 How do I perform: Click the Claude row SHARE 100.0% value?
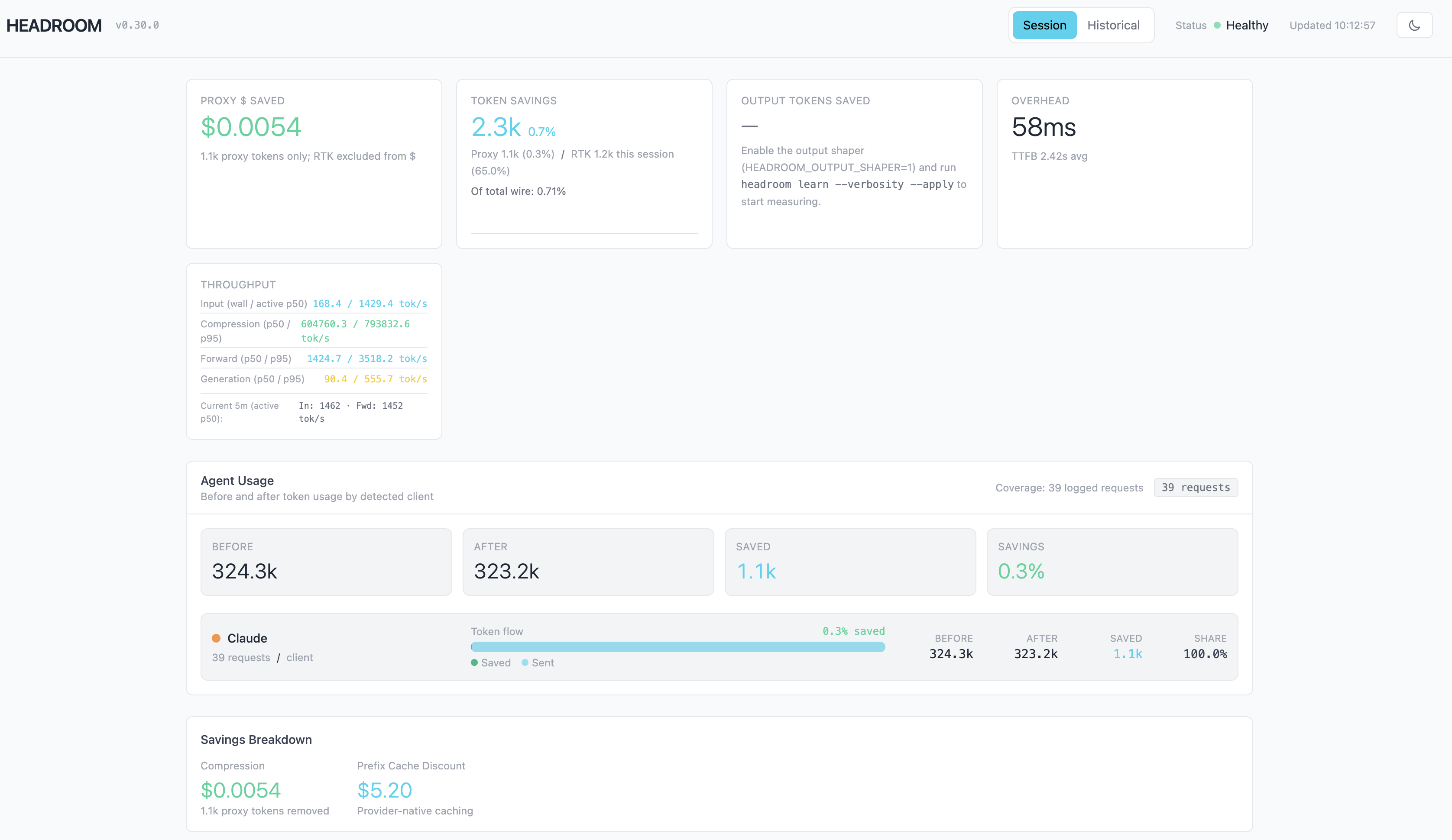coord(1205,654)
